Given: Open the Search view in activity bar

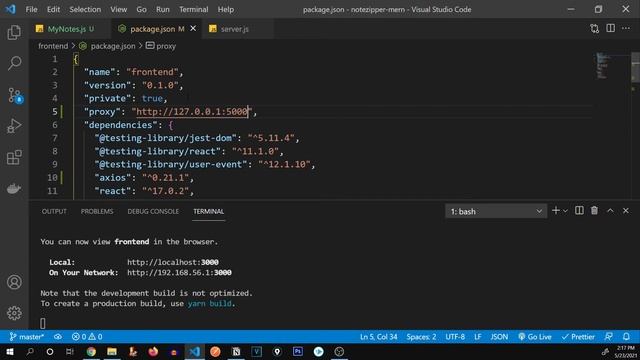Looking at the screenshot, I should point(14,63).
